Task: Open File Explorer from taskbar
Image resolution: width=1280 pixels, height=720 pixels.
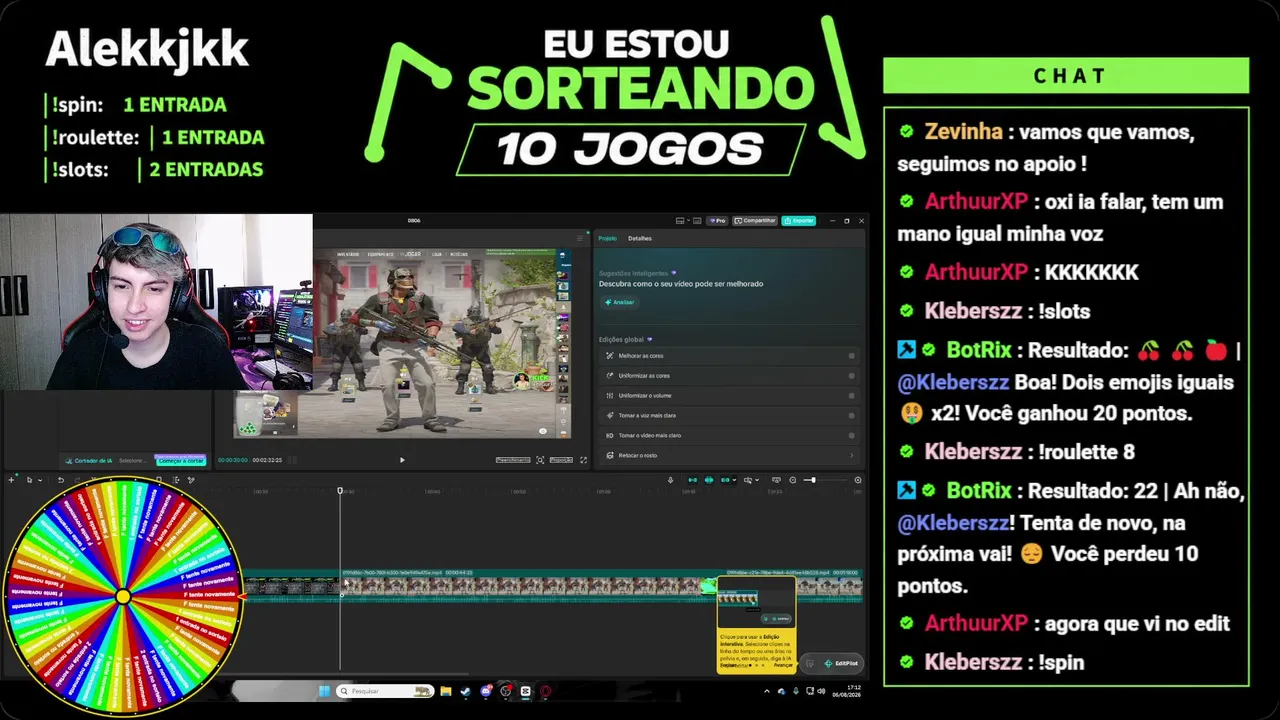Action: (x=446, y=691)
